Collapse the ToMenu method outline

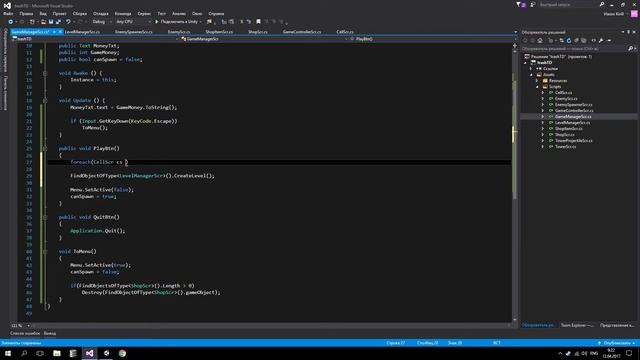45,251
